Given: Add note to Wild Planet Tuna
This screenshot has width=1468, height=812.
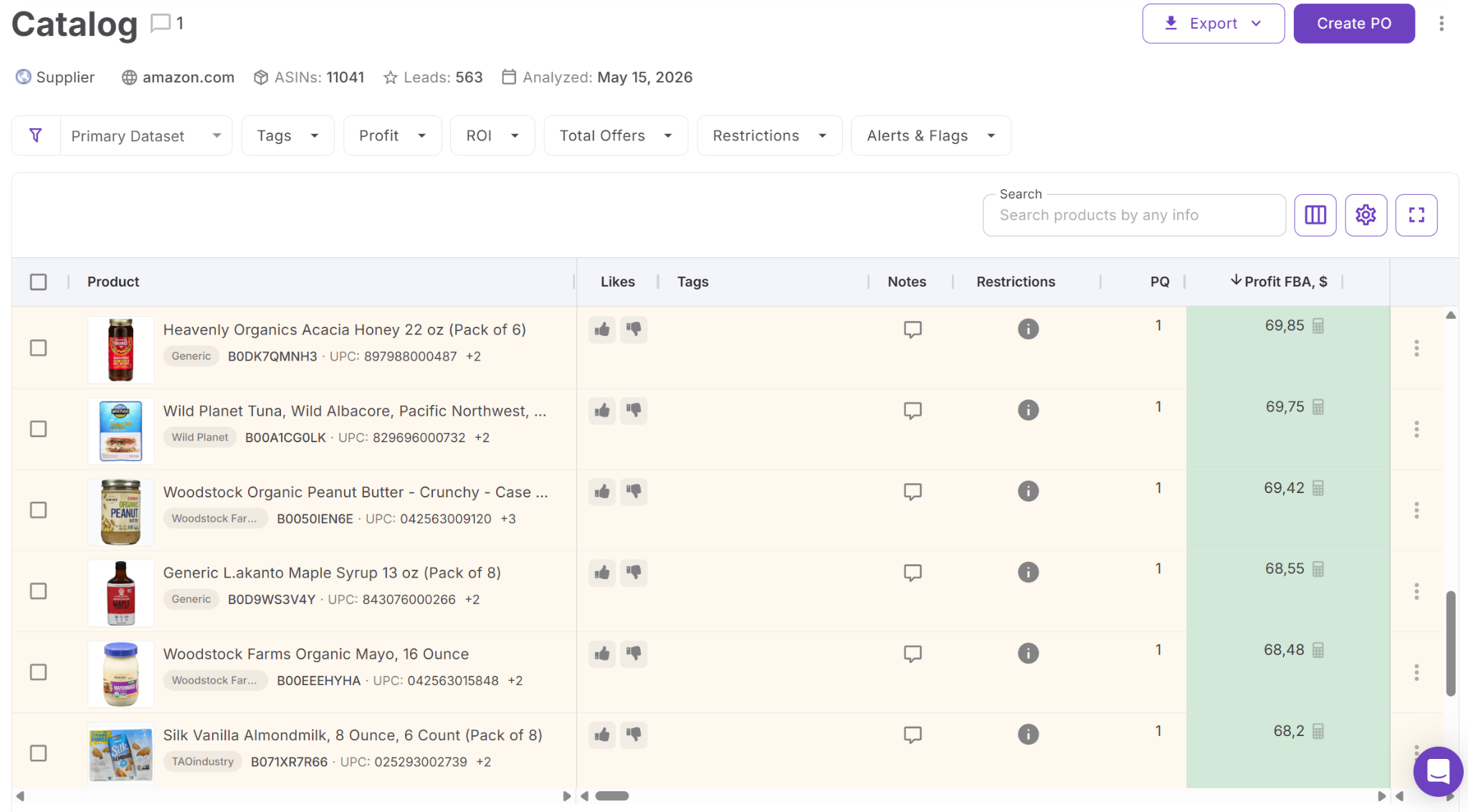Looking at the screenshot, I should pyautogui.click(x=912, y=411).
